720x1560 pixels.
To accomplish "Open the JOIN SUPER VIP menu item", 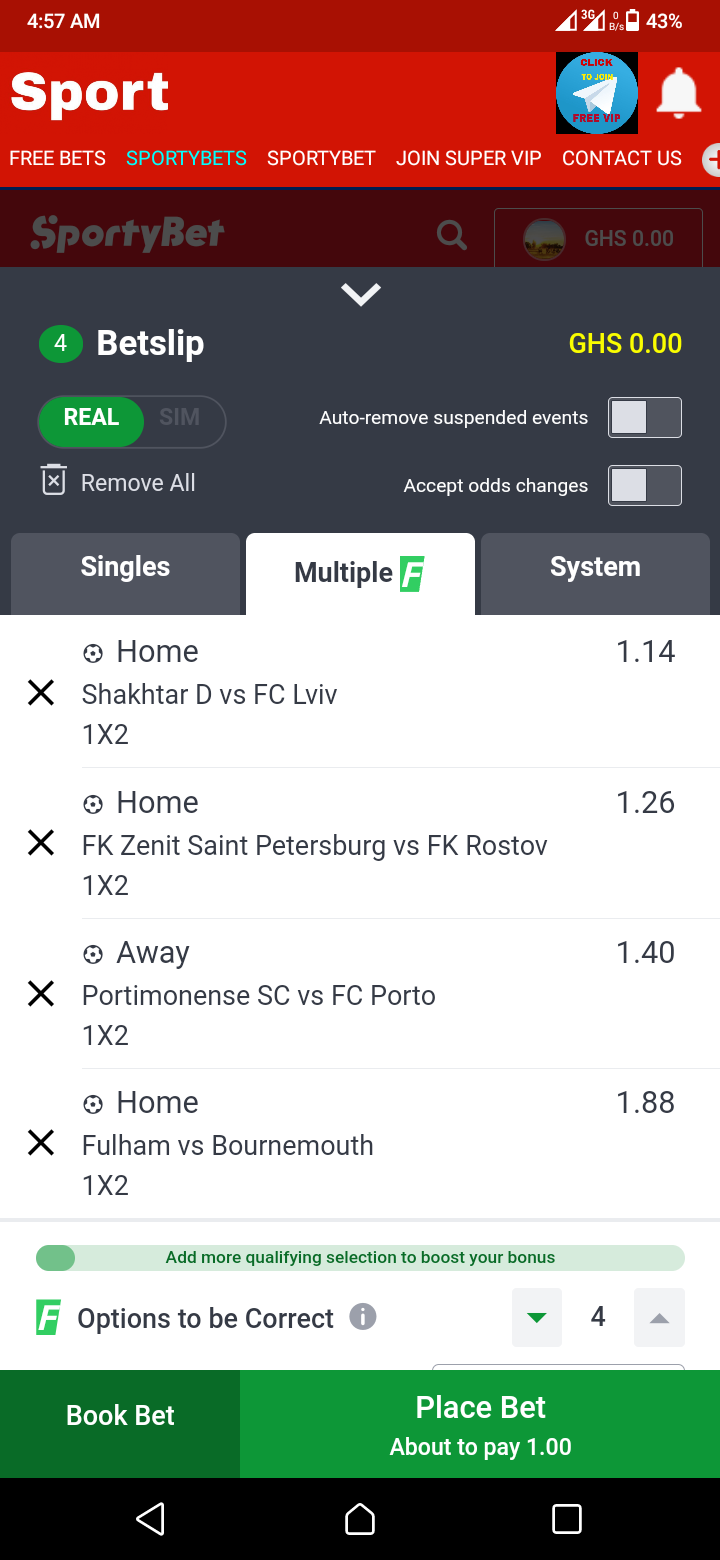I will (x=468, y=158).
